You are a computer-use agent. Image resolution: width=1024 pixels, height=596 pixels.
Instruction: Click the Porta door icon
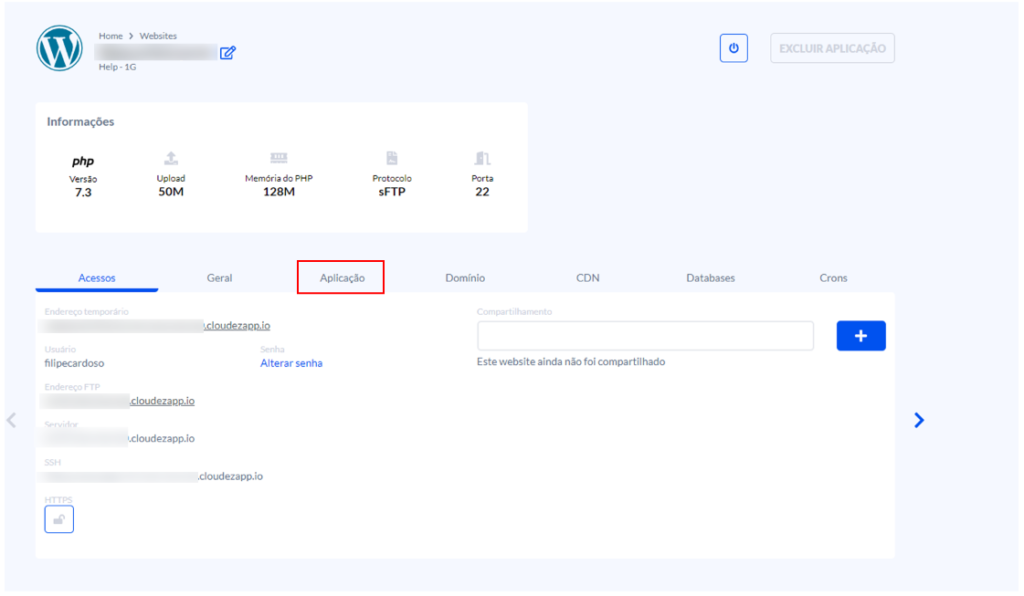[482, 158]
